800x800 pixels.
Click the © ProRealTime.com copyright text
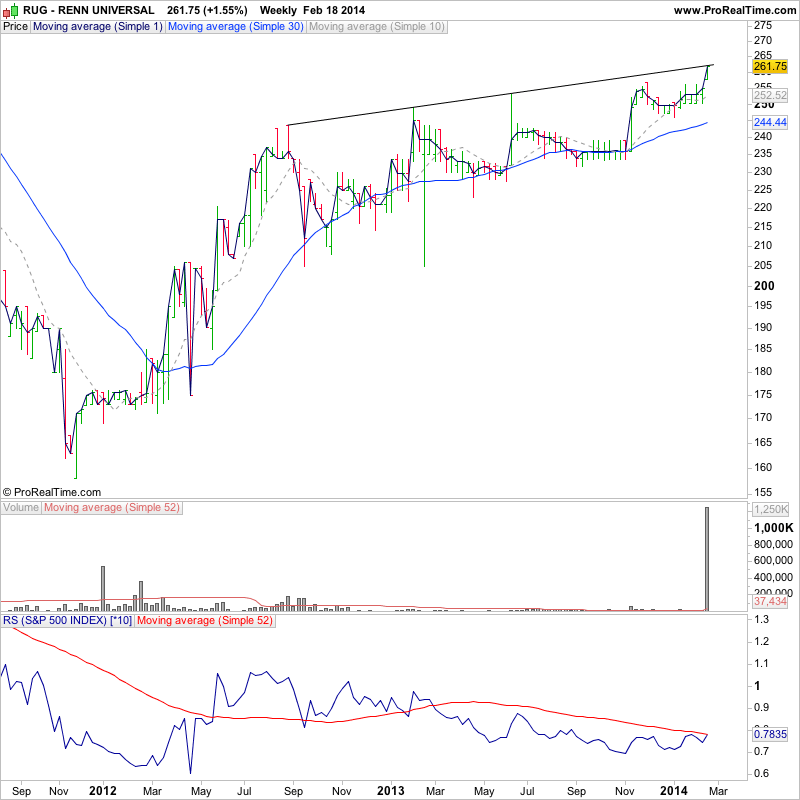click(x=52, y=492)
